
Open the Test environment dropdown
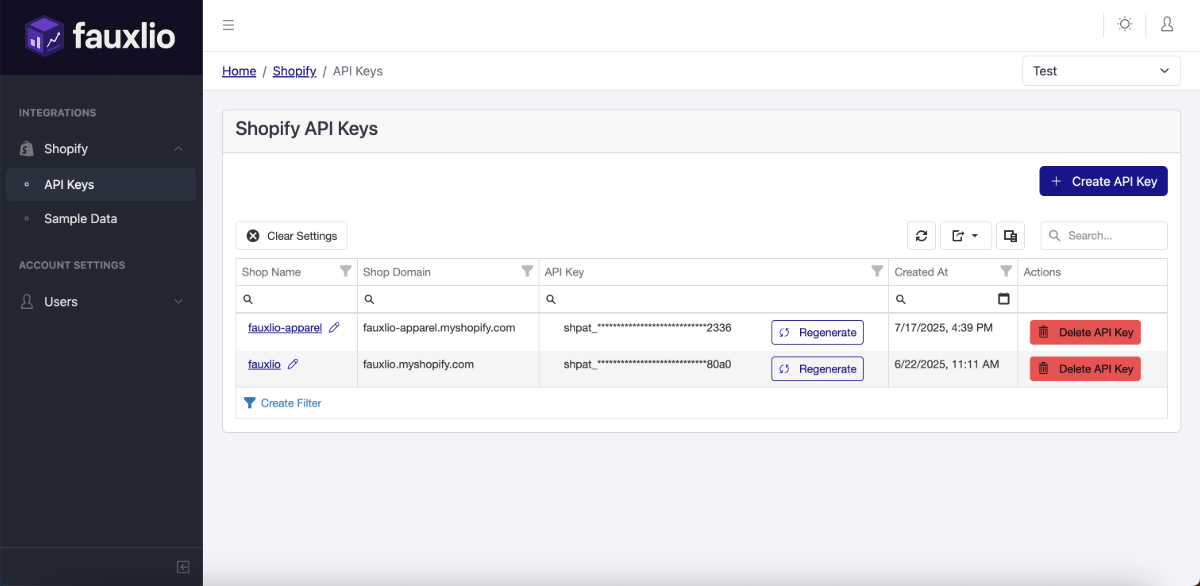coord(1101,71)
